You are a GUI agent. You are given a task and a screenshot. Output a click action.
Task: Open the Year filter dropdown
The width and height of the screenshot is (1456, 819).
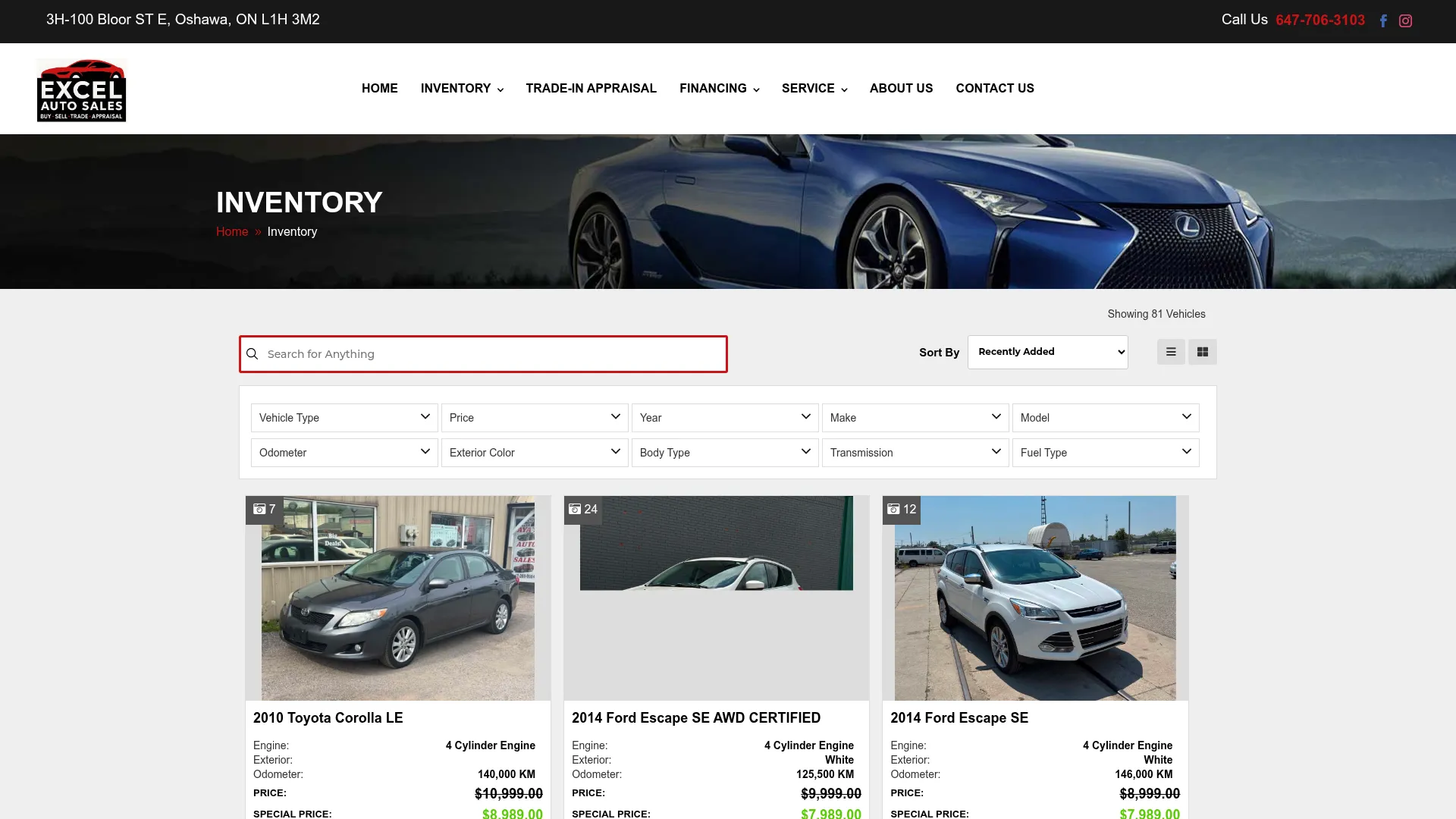[x=725, y=418]
